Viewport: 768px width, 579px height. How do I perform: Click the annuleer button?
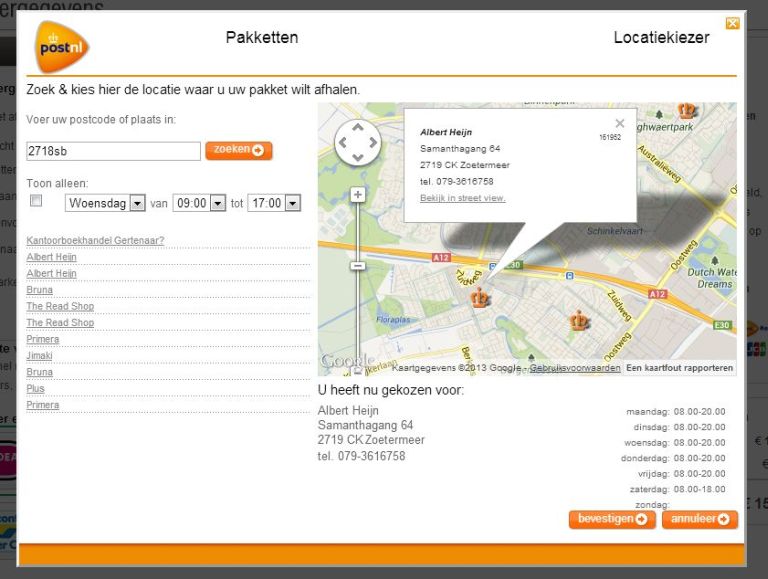point(699,519)
